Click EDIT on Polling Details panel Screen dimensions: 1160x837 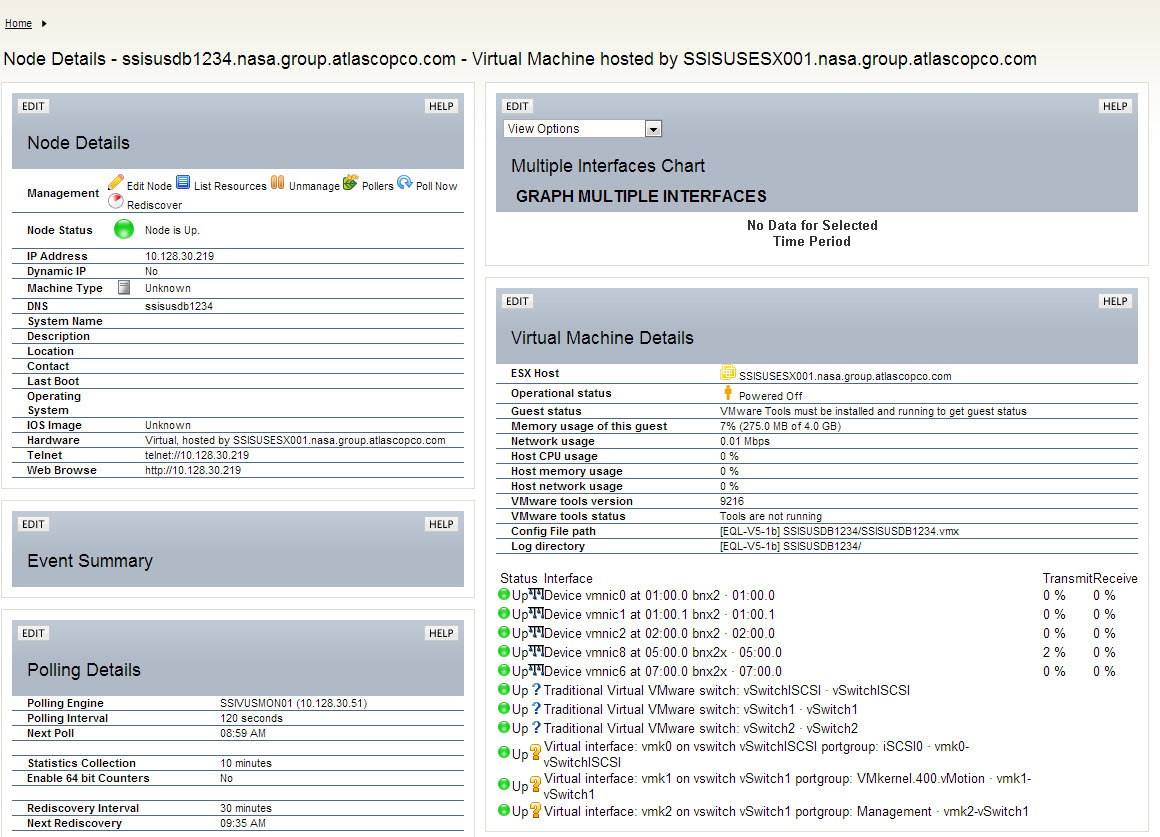(33, 633)
